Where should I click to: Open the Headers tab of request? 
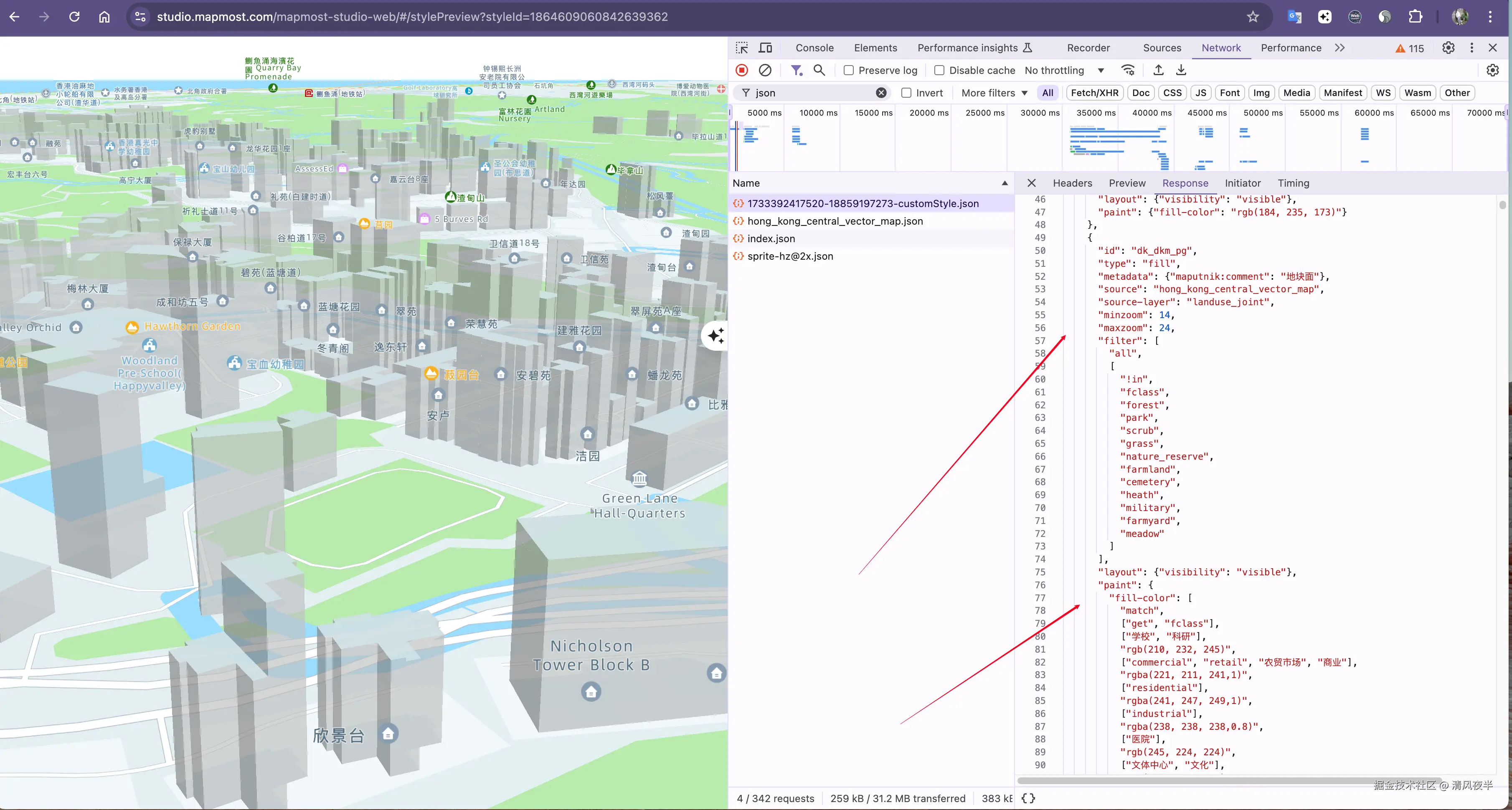(1072, 183)
